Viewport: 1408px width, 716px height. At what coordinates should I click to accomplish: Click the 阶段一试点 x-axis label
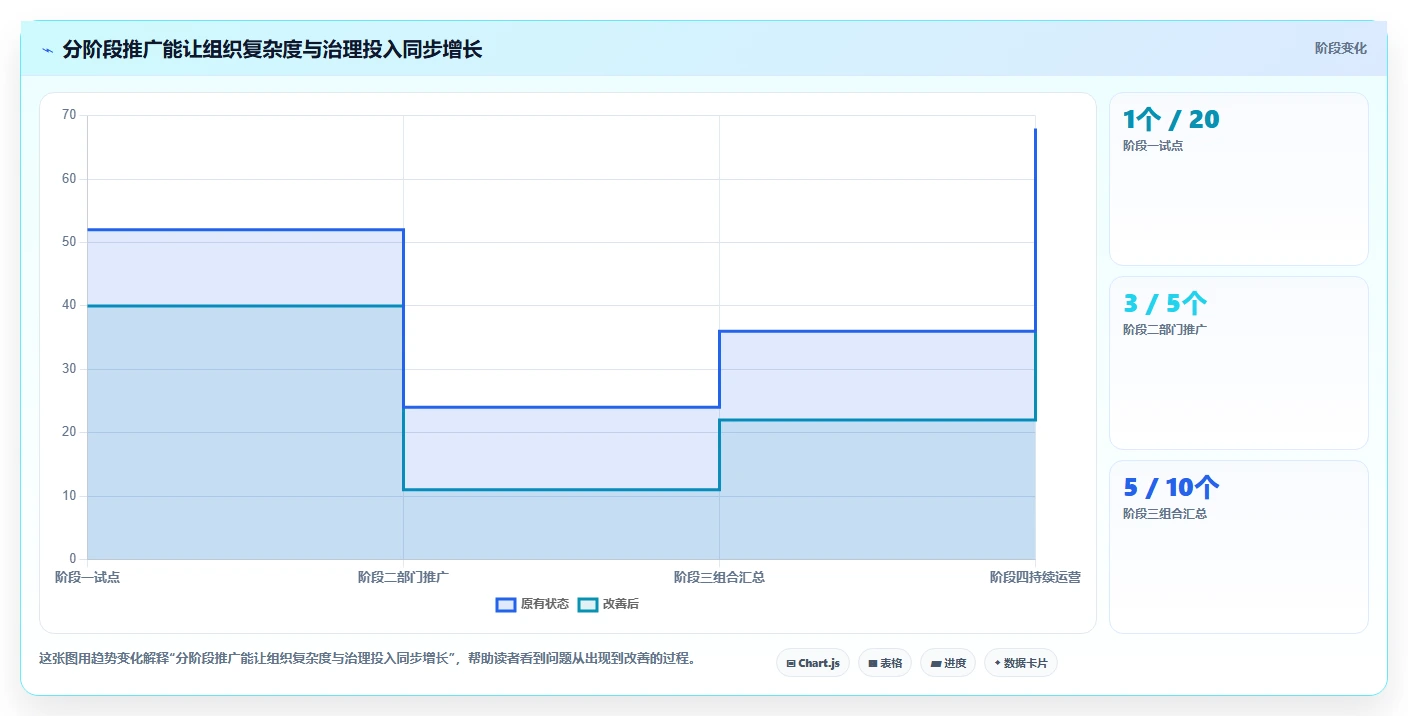(x=87, y=577)
